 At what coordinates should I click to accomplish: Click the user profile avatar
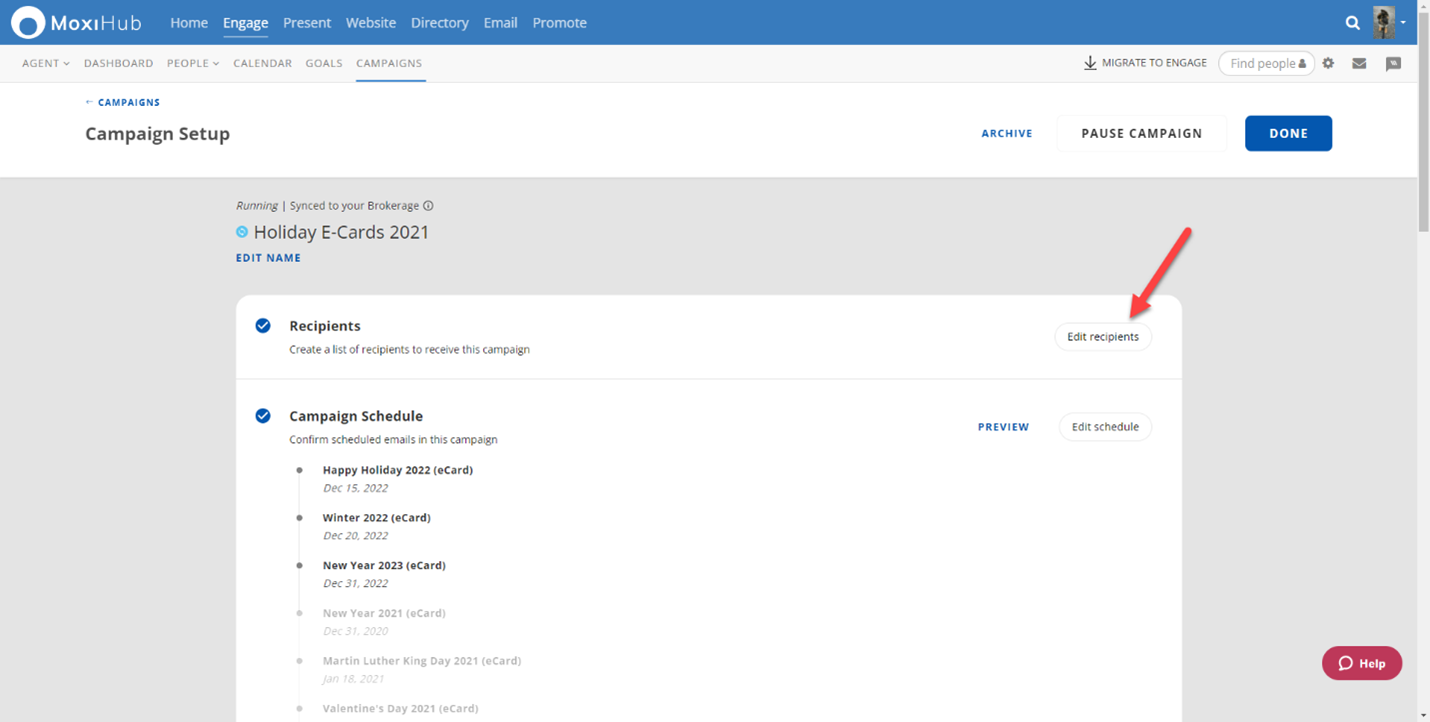(1384, 22)
